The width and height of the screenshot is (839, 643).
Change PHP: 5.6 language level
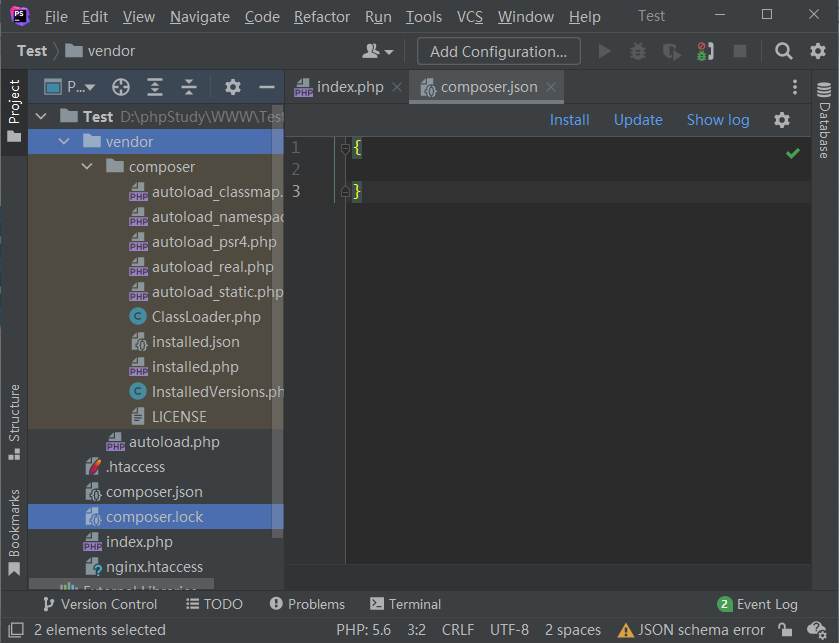click(x=363, y=630)
